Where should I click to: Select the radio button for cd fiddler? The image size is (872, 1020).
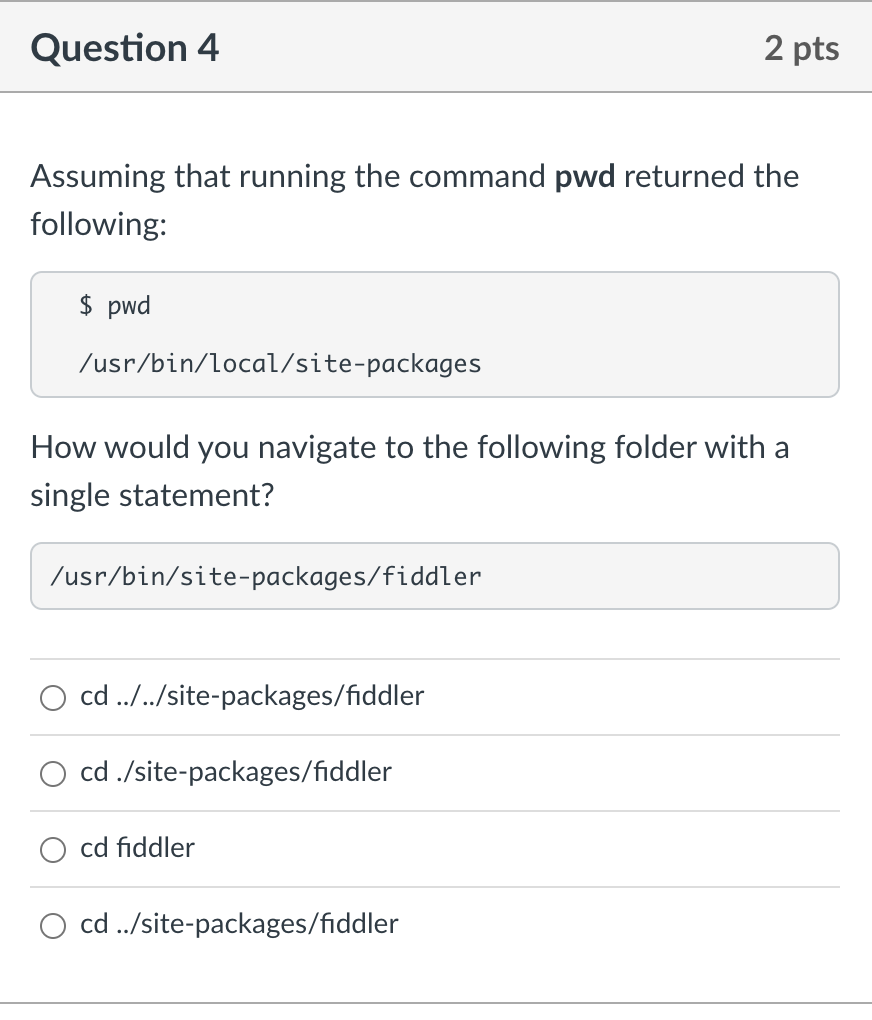tap(52, 849)
